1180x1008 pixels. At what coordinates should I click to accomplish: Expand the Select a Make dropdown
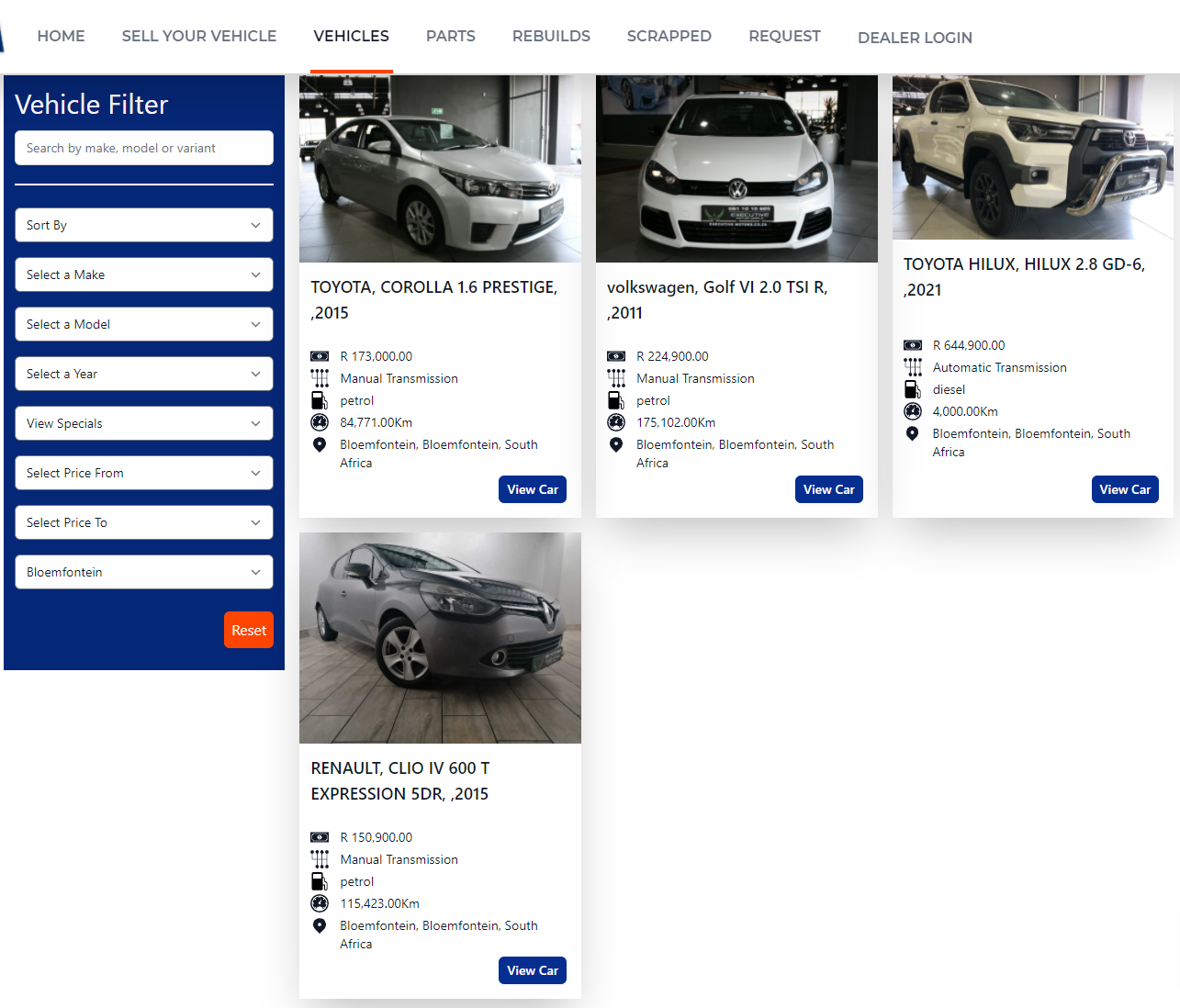[x=144, y=274]
